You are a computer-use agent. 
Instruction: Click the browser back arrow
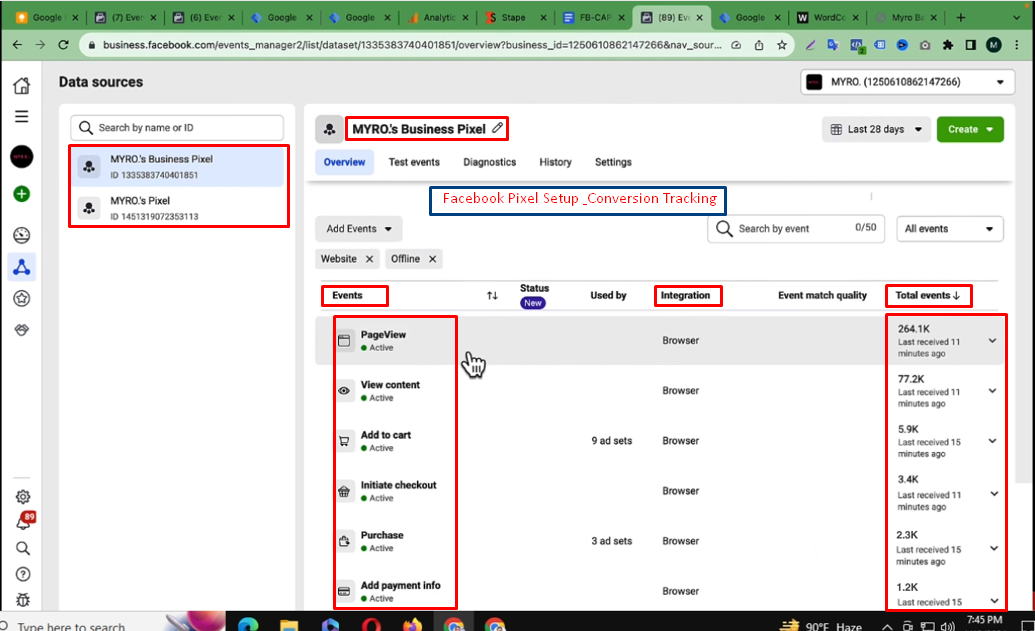17,45
